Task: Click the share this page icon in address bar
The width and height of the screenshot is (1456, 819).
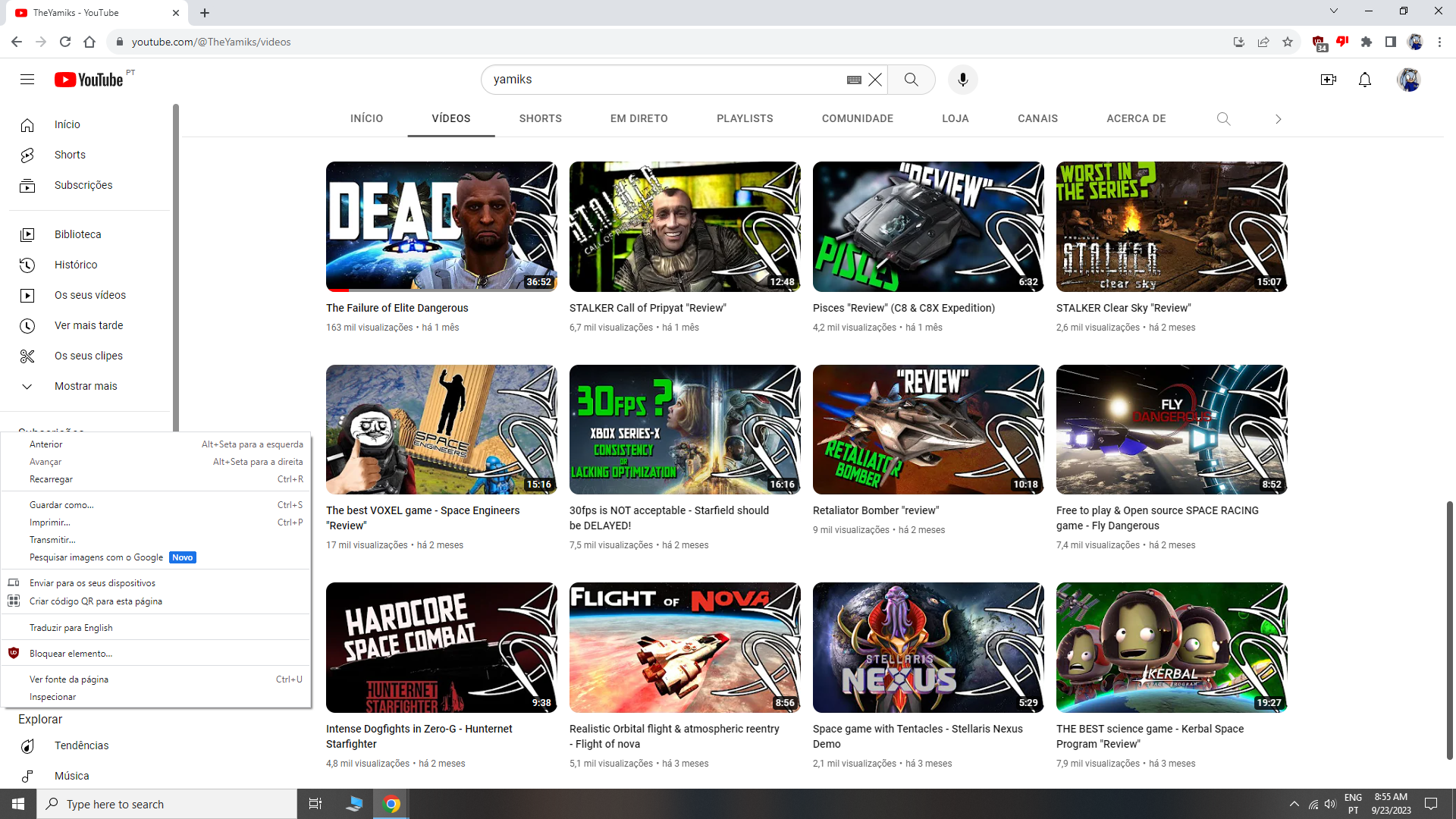Action: coord(1263,42)
